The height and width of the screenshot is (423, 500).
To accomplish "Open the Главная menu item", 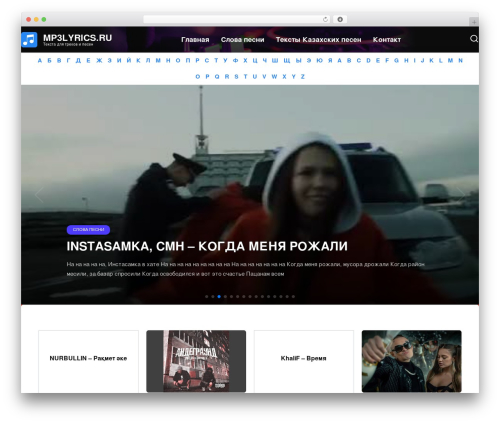I will click(x=195, y=40).
